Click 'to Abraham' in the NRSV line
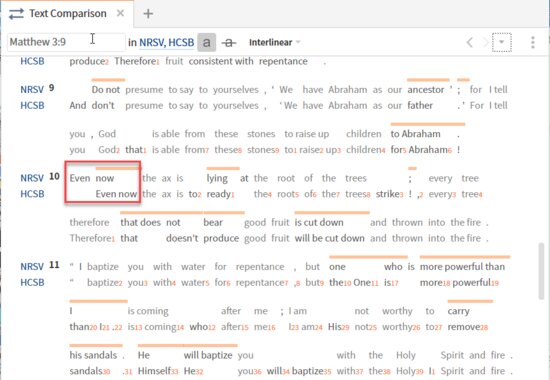The width and height of the screenshot is (550, 380). pyautogui.click(x=415, y=134)
